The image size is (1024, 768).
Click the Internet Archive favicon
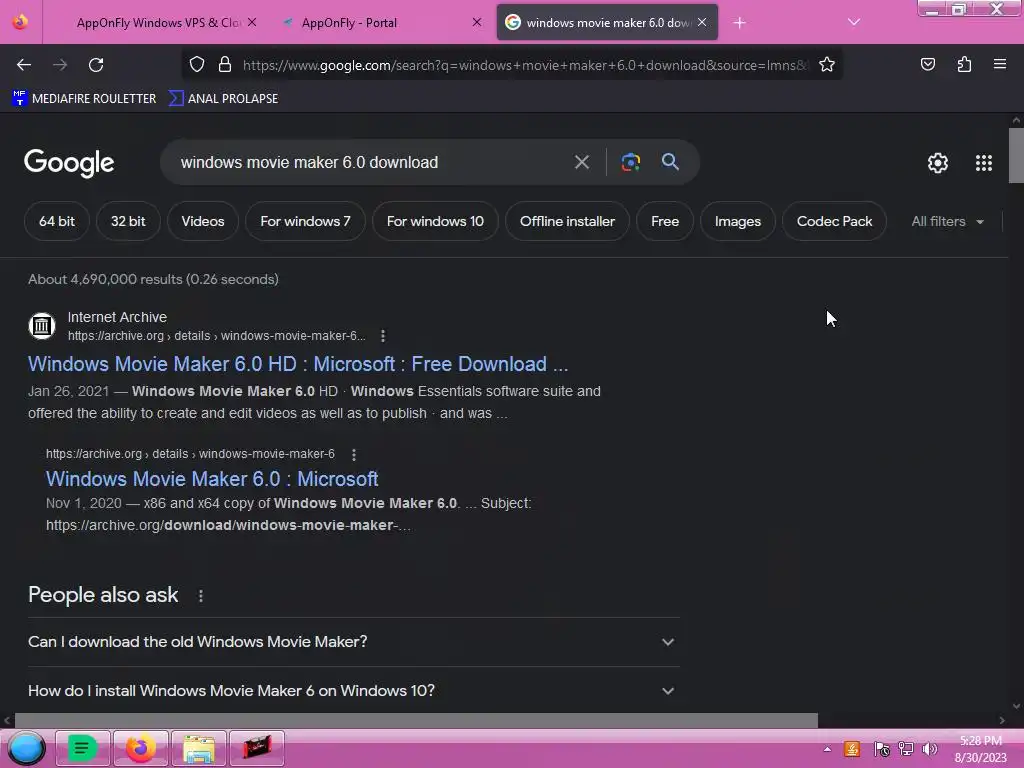(42, 325)
